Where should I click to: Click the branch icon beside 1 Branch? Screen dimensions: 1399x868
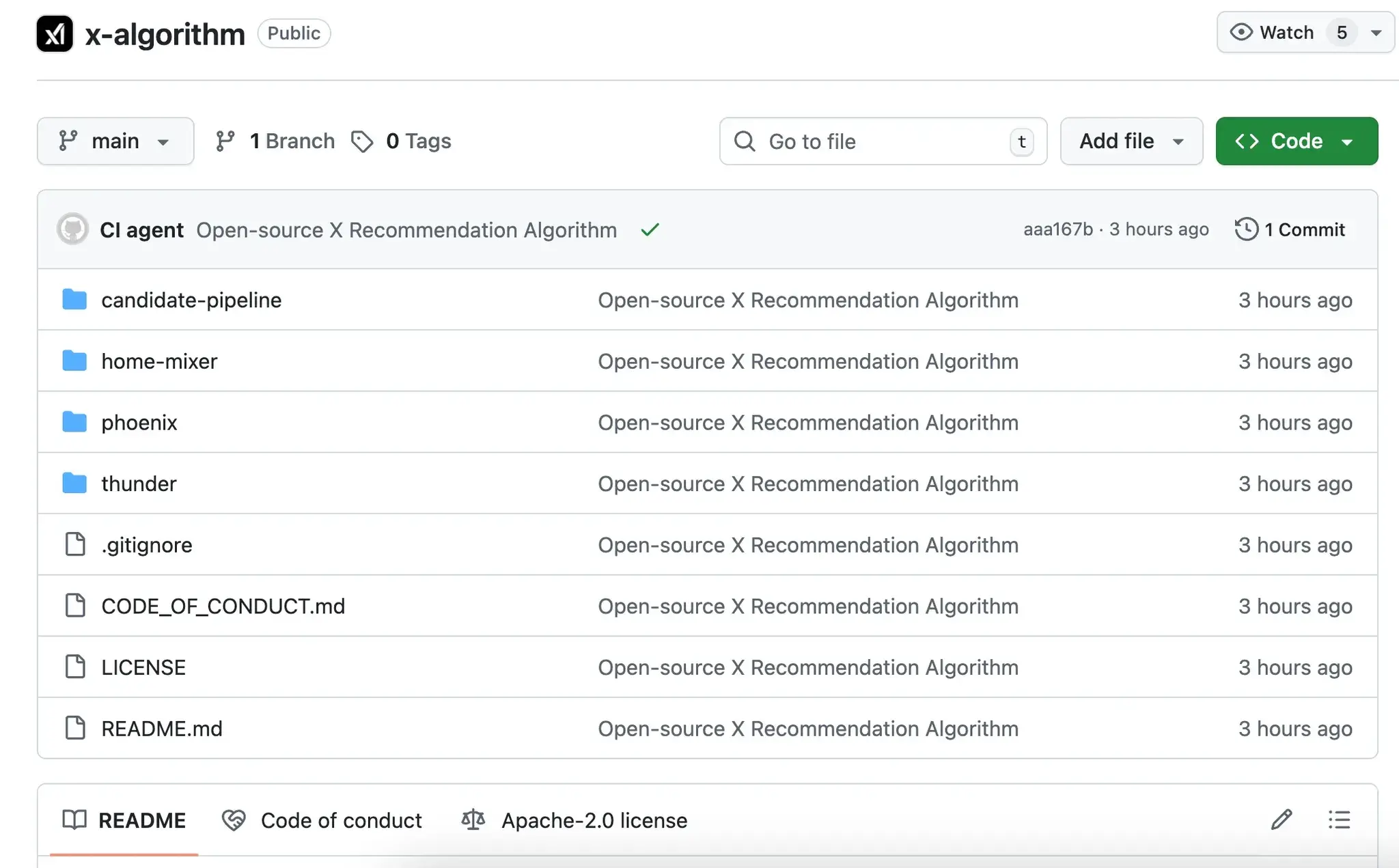[225, 141]
